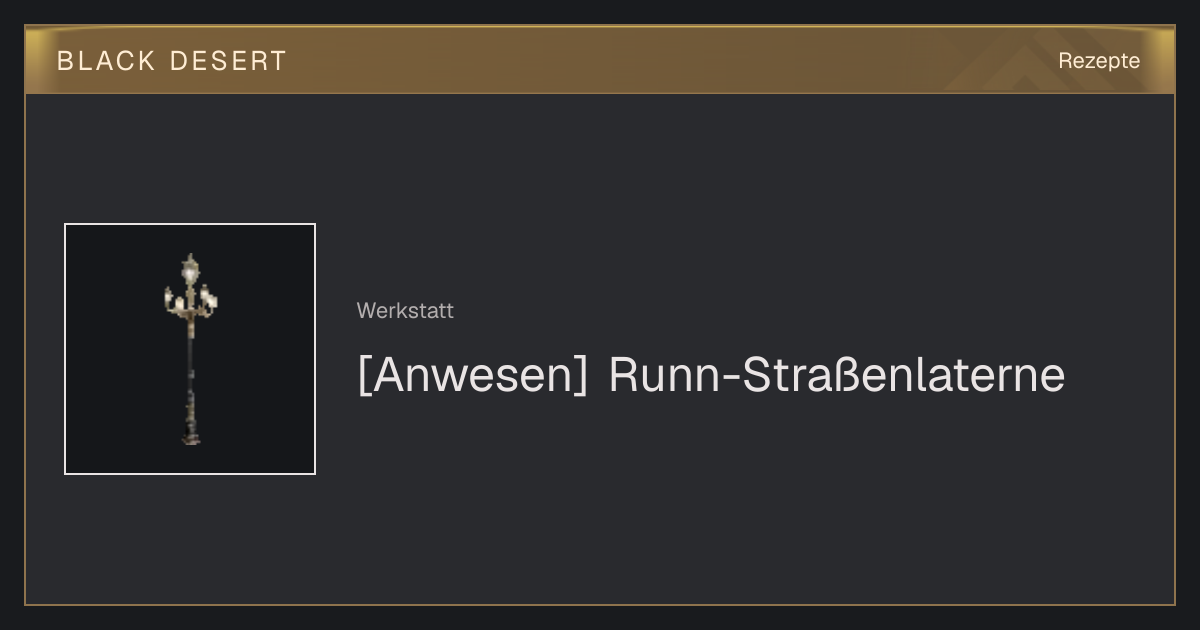Click the lantern's side candelabra arms
This screenshot has height=630, width=1200.
pos(190,300)
